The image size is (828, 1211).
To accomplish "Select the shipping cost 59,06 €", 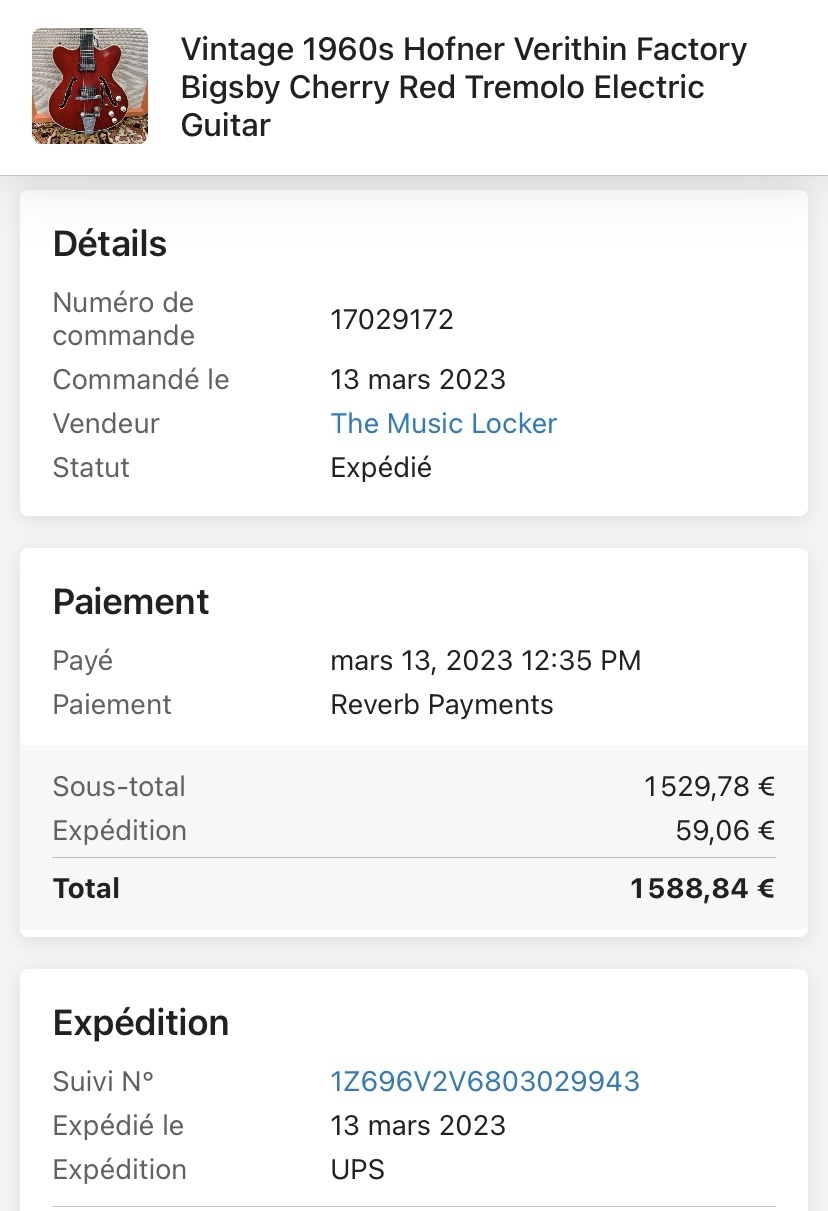I will click(725, 831).
